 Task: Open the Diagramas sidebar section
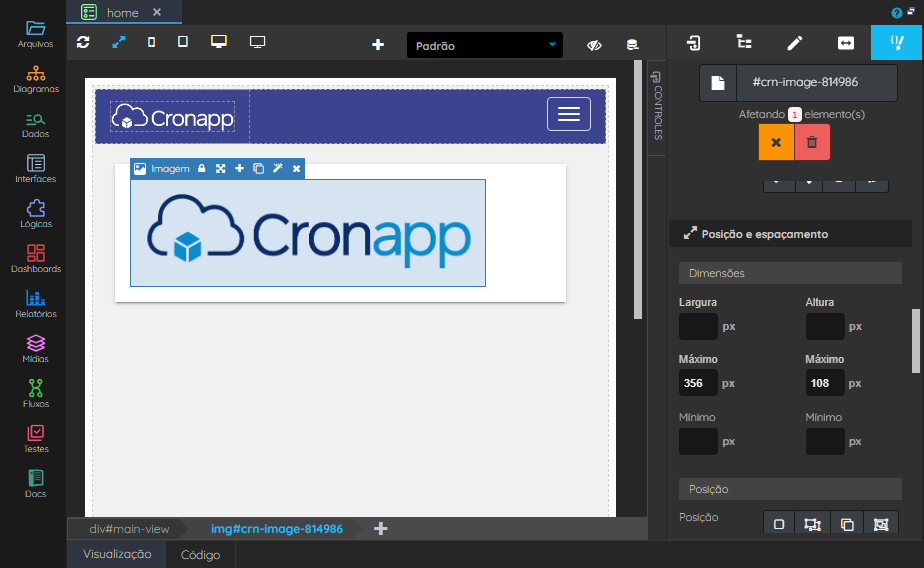tap(35, 80)
